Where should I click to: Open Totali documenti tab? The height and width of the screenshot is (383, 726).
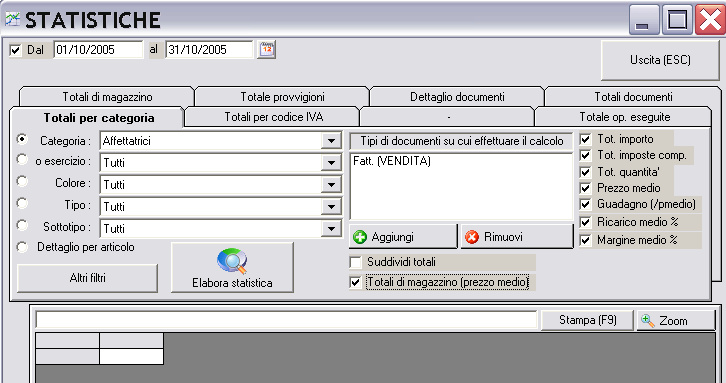click(633, 97)
